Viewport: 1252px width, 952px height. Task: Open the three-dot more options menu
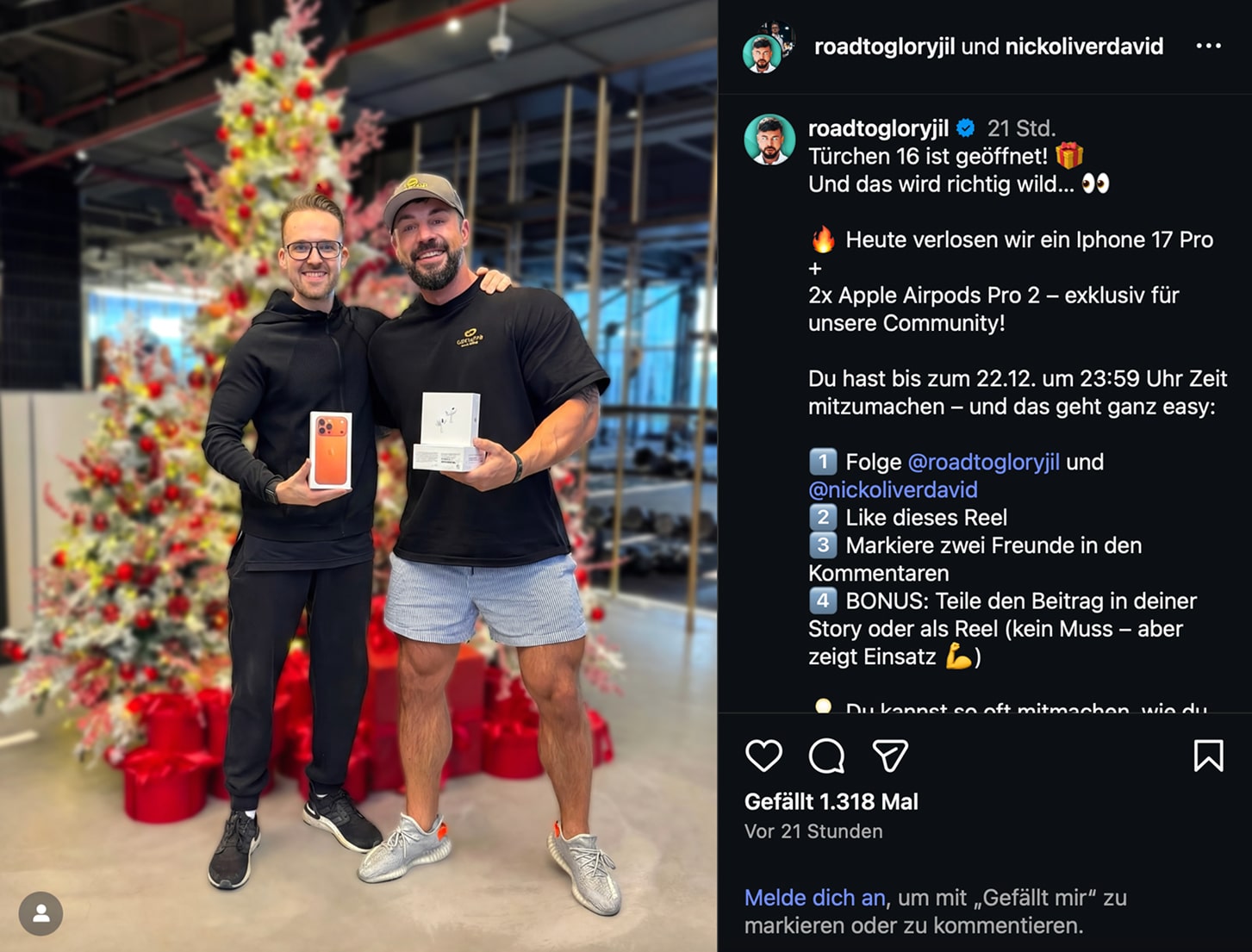[1208, 46]
